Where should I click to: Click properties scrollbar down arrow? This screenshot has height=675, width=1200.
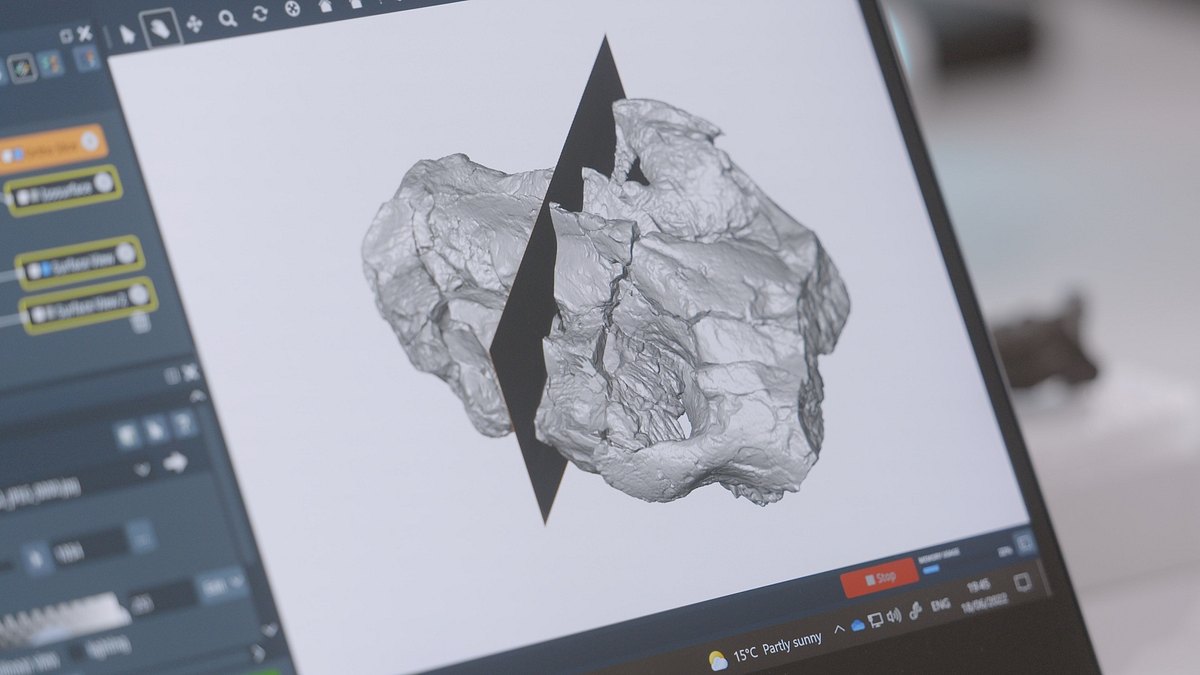click(x=268, y=631)
